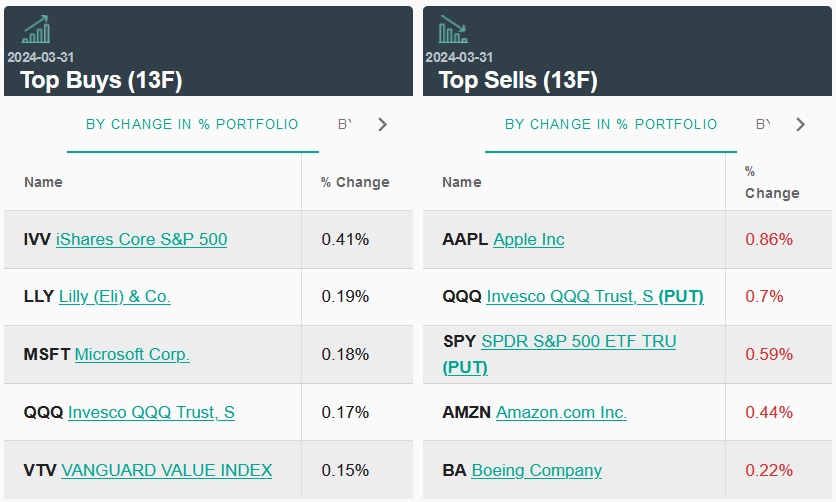
Task: Click the Top Buys rising chart icon
Action: tap(36, 30)
